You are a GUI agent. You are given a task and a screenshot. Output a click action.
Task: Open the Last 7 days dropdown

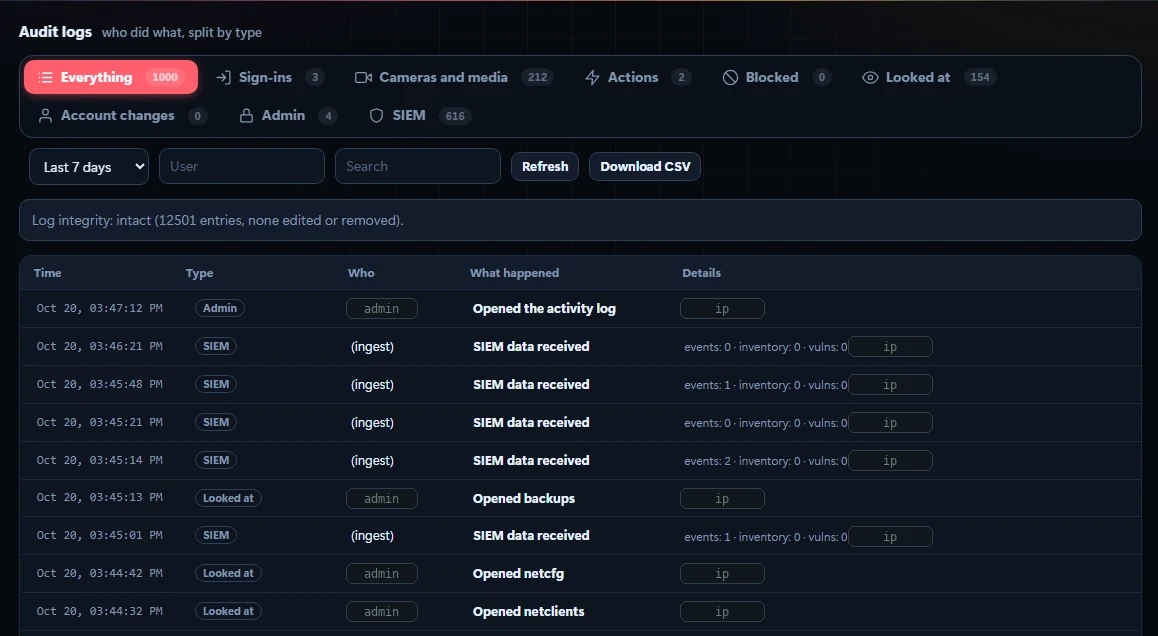[x=89, y=167]
